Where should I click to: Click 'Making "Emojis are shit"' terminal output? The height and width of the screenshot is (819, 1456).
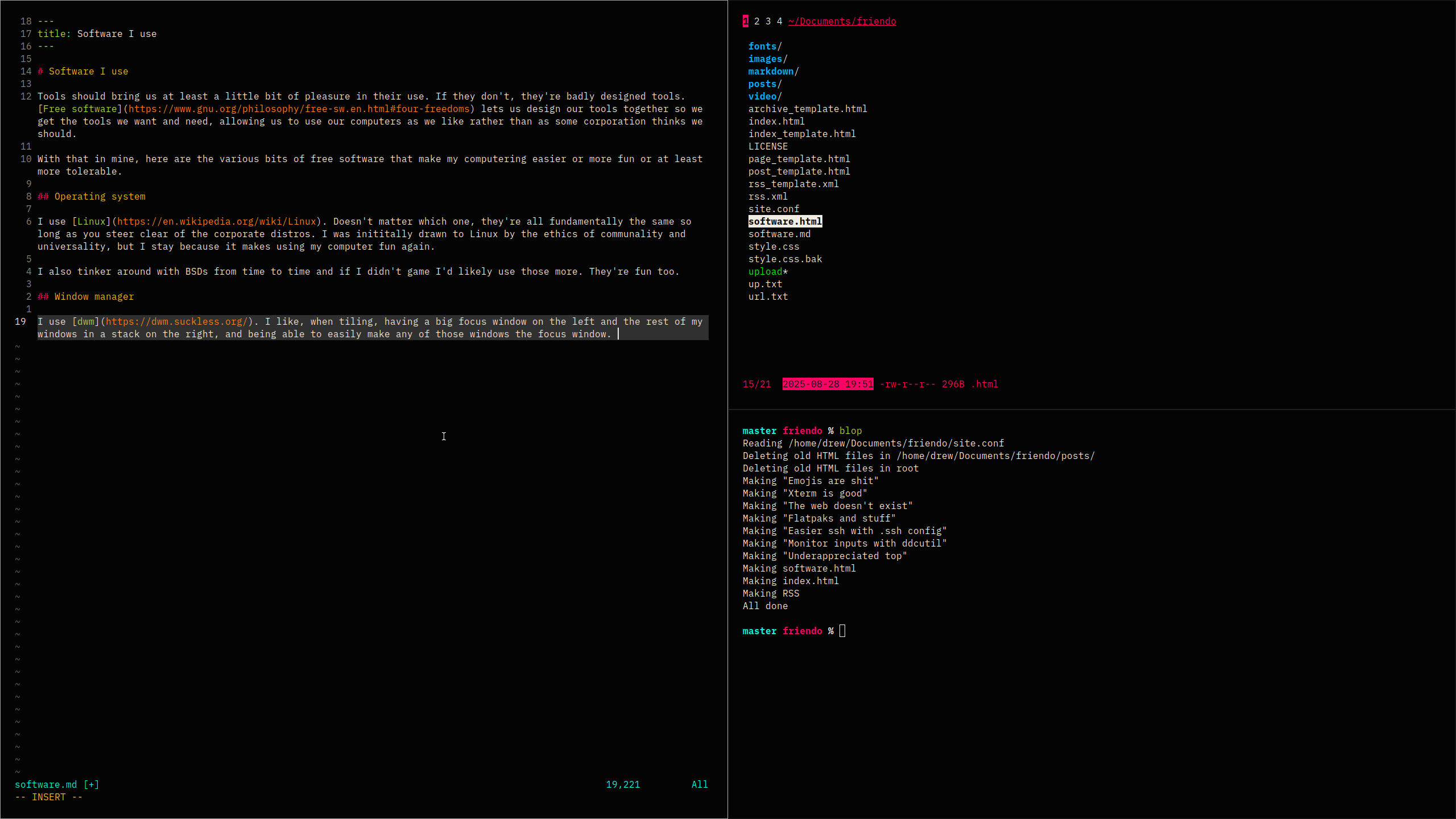tap(810, 481)
